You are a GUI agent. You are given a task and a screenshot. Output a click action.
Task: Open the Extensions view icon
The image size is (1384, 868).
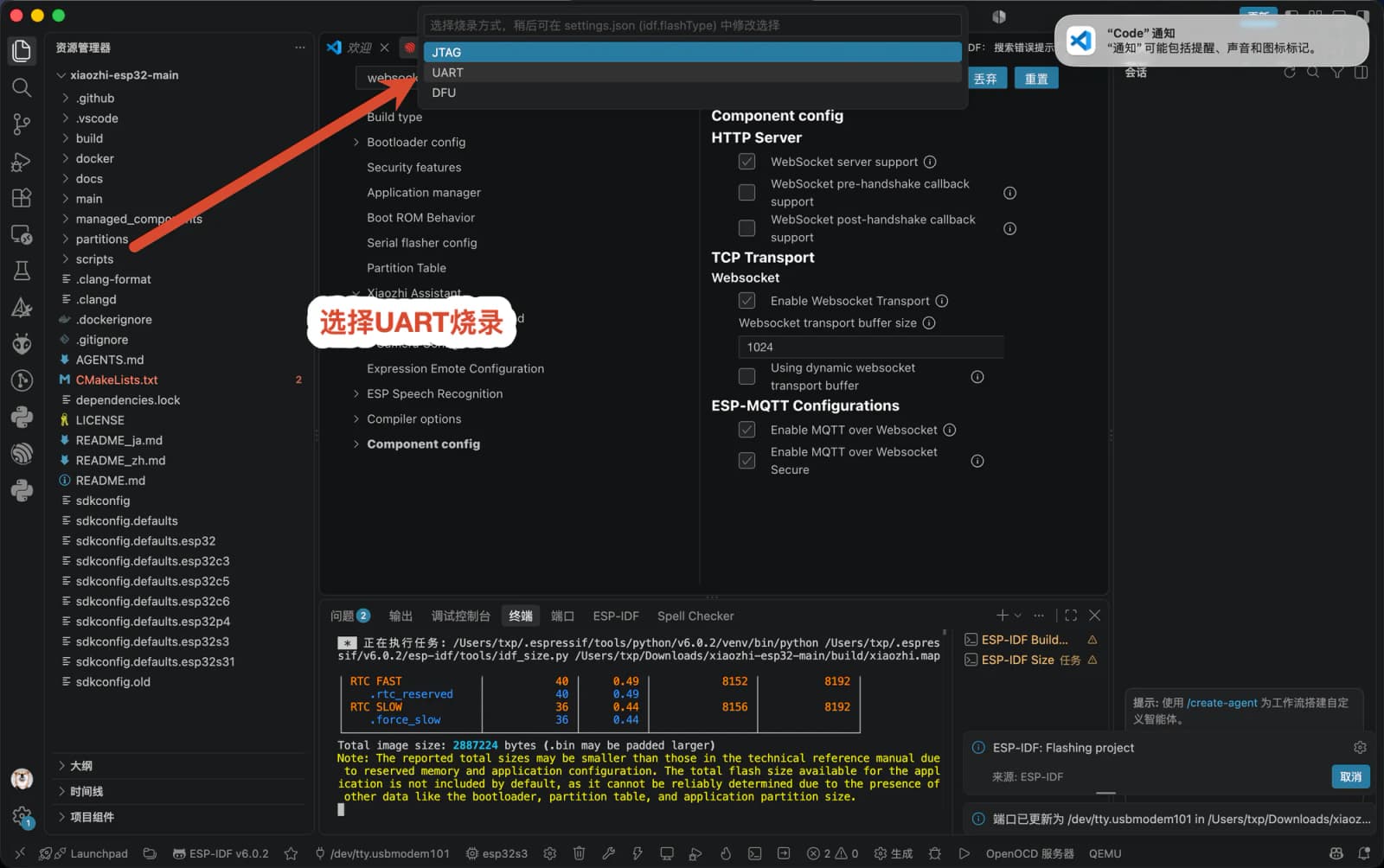point(22,197)
